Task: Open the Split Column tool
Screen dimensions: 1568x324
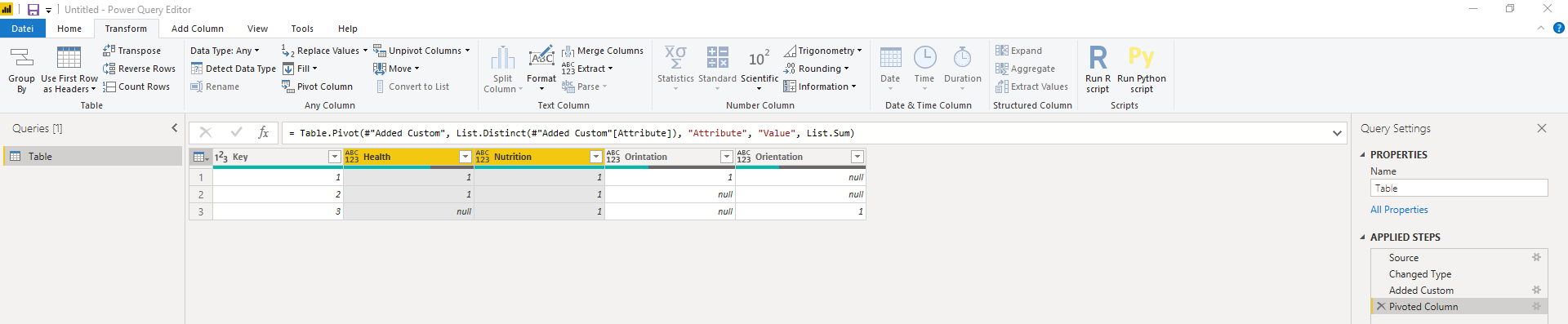Action: coord(503,69)
